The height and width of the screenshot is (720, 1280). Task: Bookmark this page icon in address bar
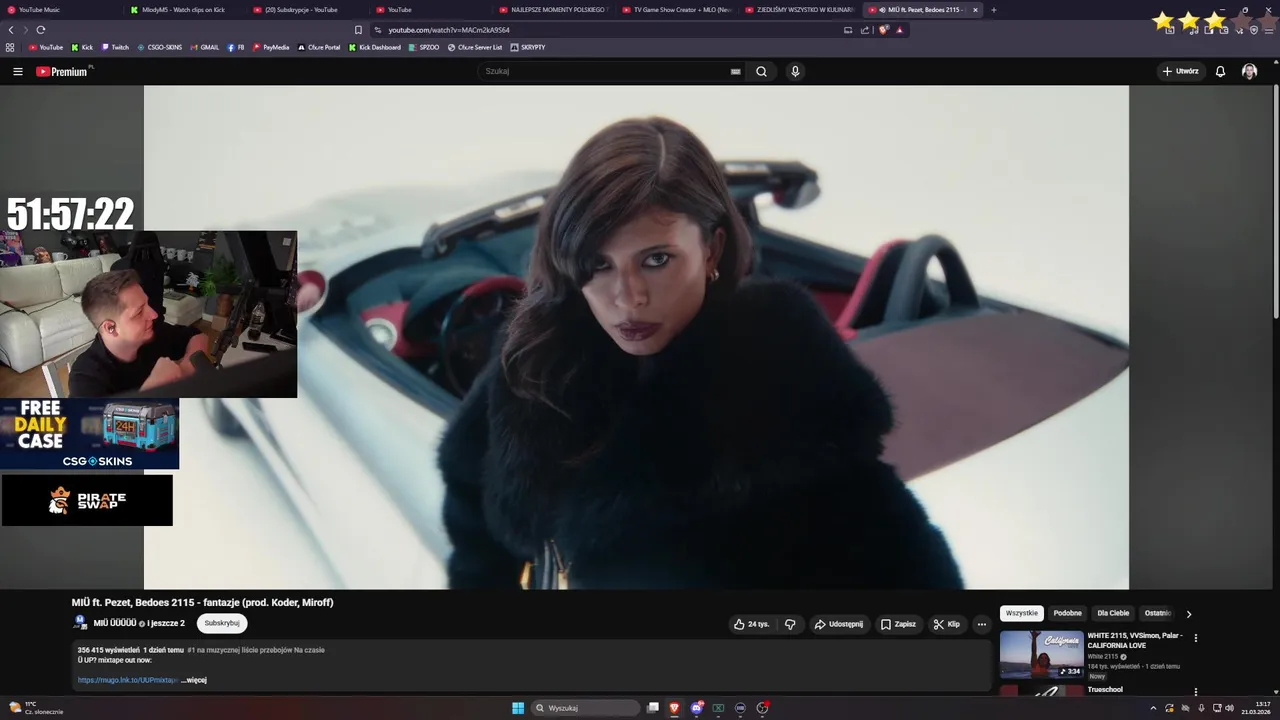point(358,30)
